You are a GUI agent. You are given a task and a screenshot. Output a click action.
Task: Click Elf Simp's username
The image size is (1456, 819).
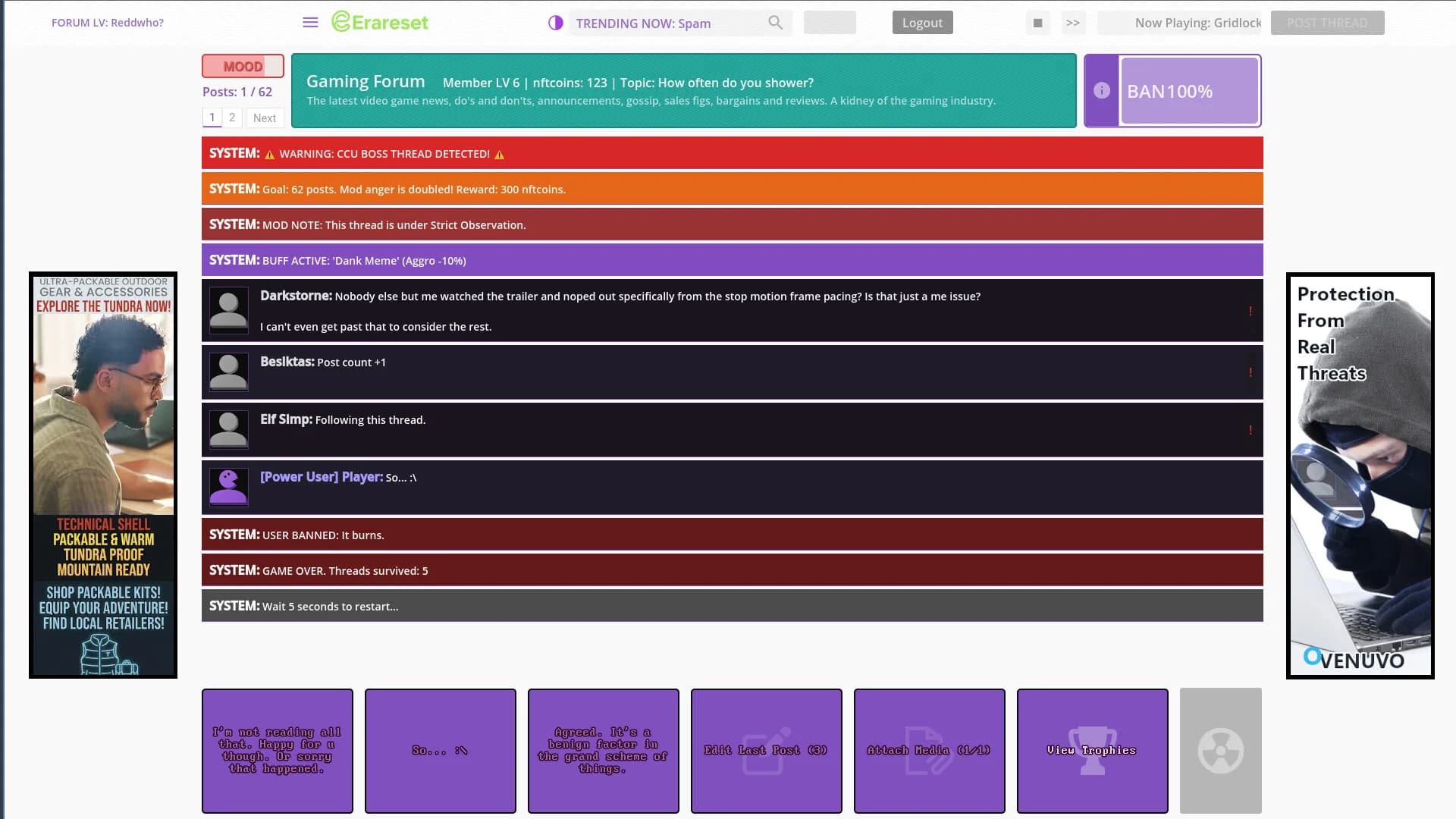[286, 419]
